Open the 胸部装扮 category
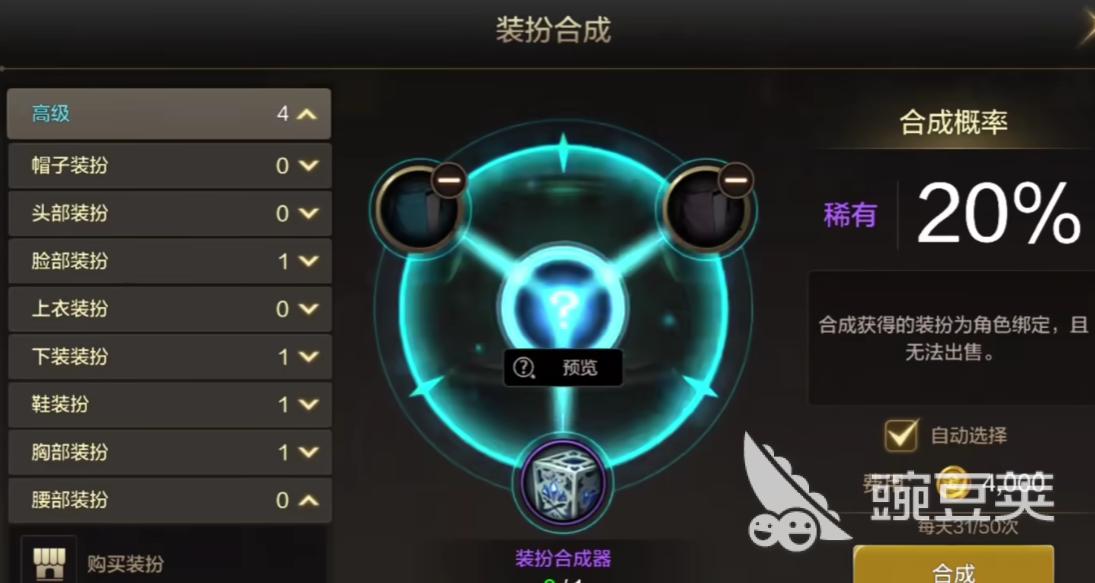The width and height of the screenshot is (1095, 583). tap(170, 452)
